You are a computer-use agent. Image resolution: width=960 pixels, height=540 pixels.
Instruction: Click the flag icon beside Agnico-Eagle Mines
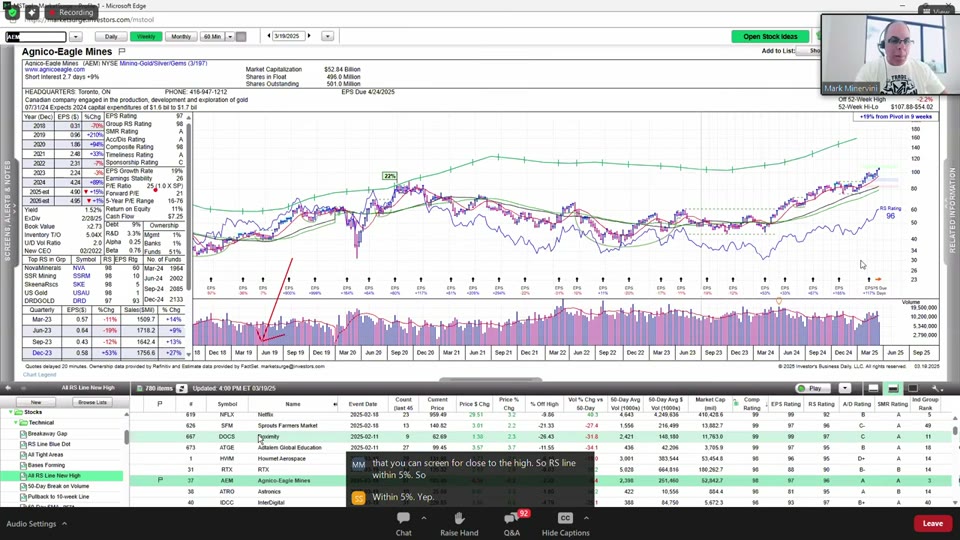[x=122, y=51]
